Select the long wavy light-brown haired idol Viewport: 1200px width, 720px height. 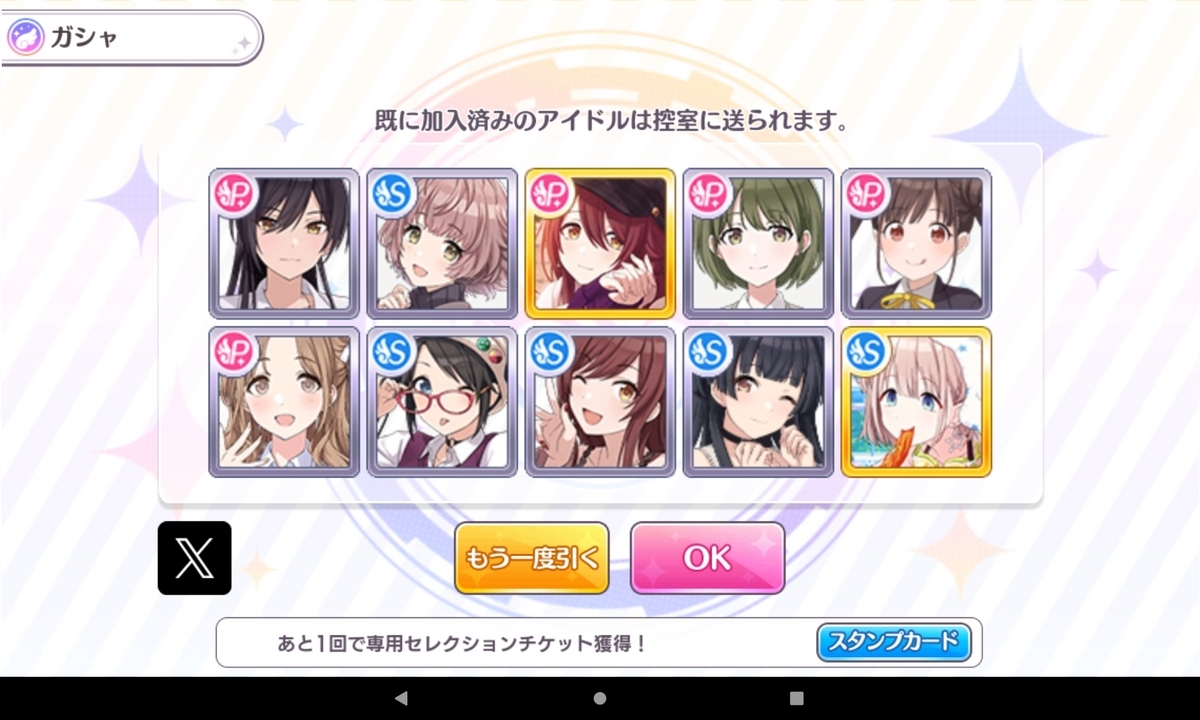284,402
